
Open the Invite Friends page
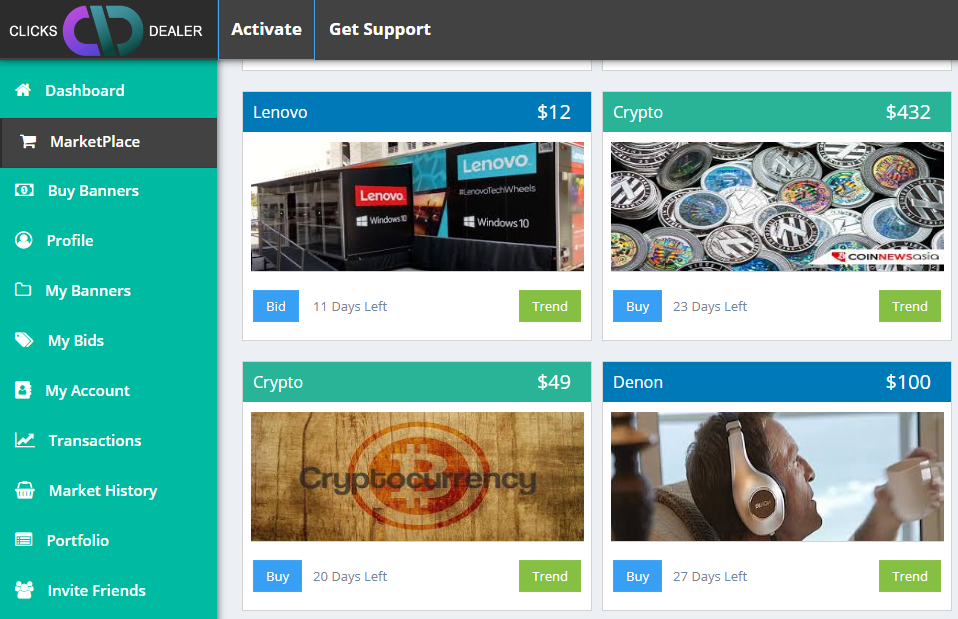108,590
